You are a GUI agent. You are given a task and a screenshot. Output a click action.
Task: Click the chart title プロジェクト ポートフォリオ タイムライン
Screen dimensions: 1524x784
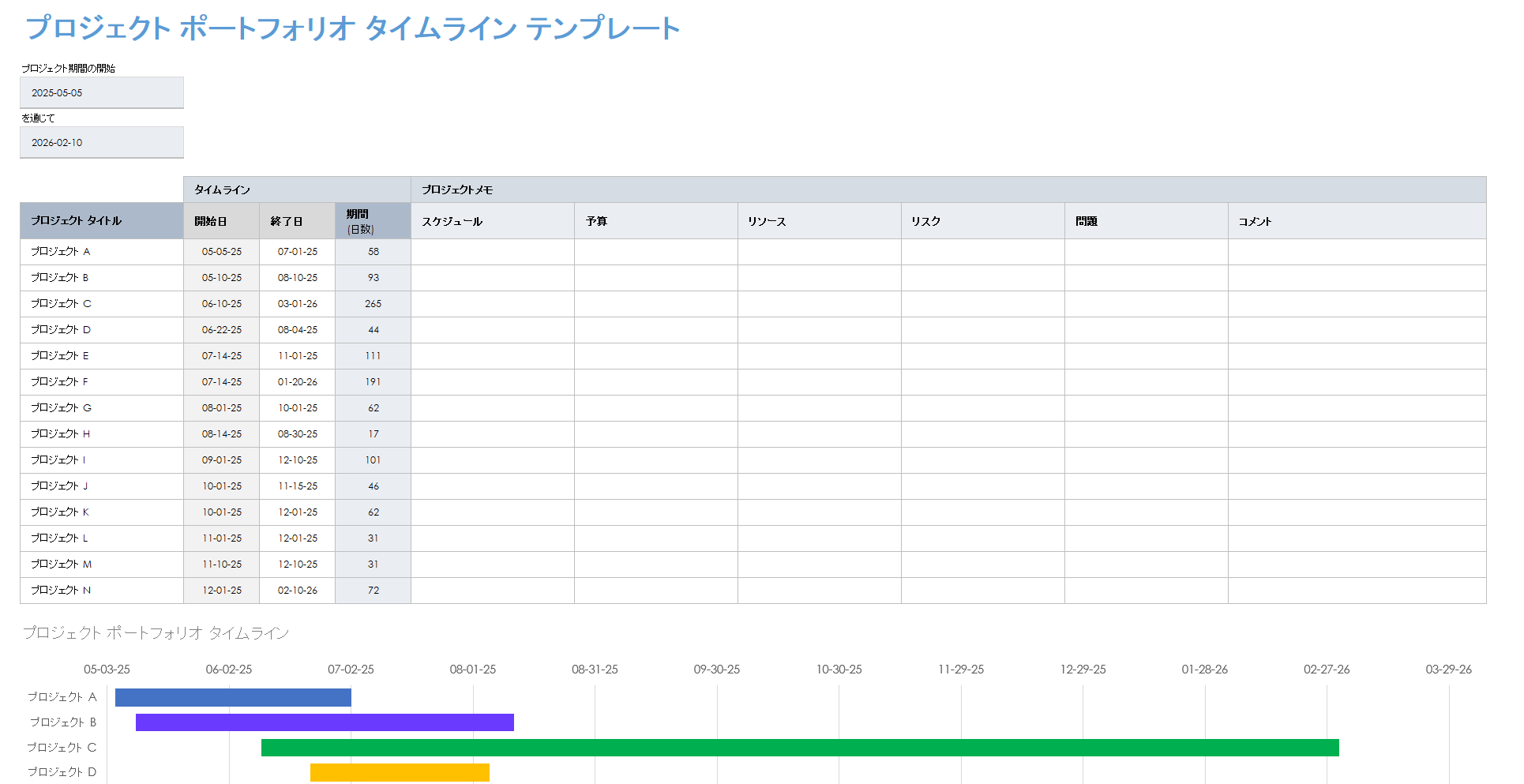pyautogui.click(x=156, y=633)
